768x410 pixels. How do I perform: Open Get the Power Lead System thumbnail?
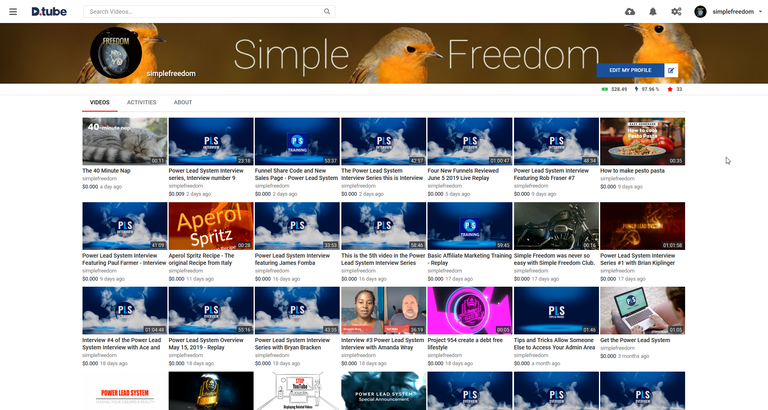[x=643, y=311]
